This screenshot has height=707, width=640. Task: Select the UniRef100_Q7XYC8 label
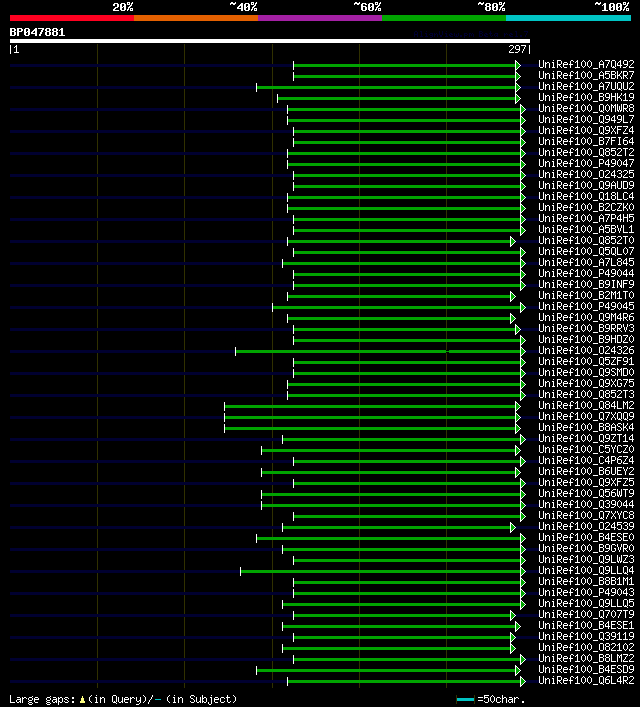(x=586, y=515)
